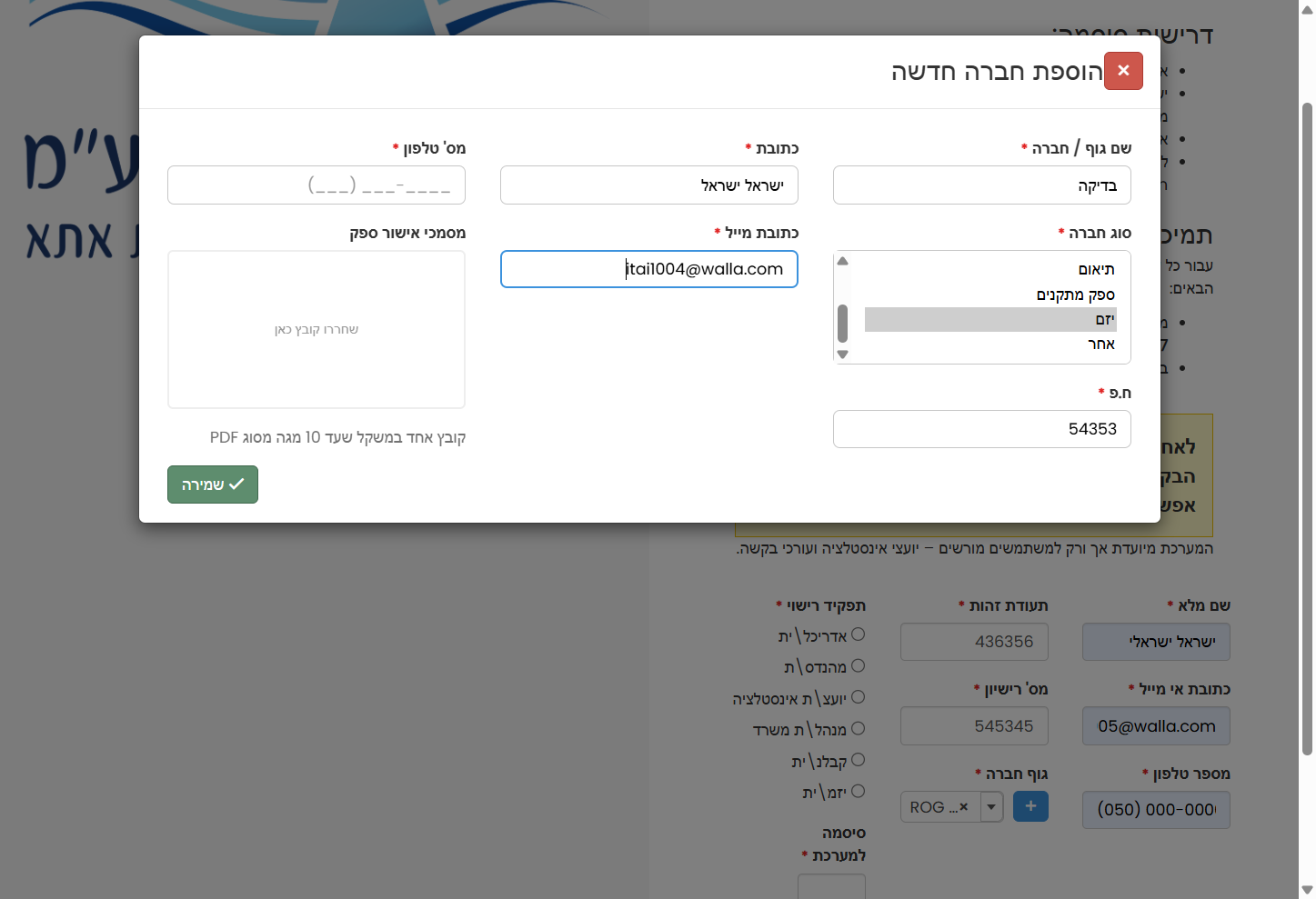Image resolution: width=1316 pixels, height=899 pixels.
Task: Select מנהל\ת משרד radio button
Action: click(858, 728)
